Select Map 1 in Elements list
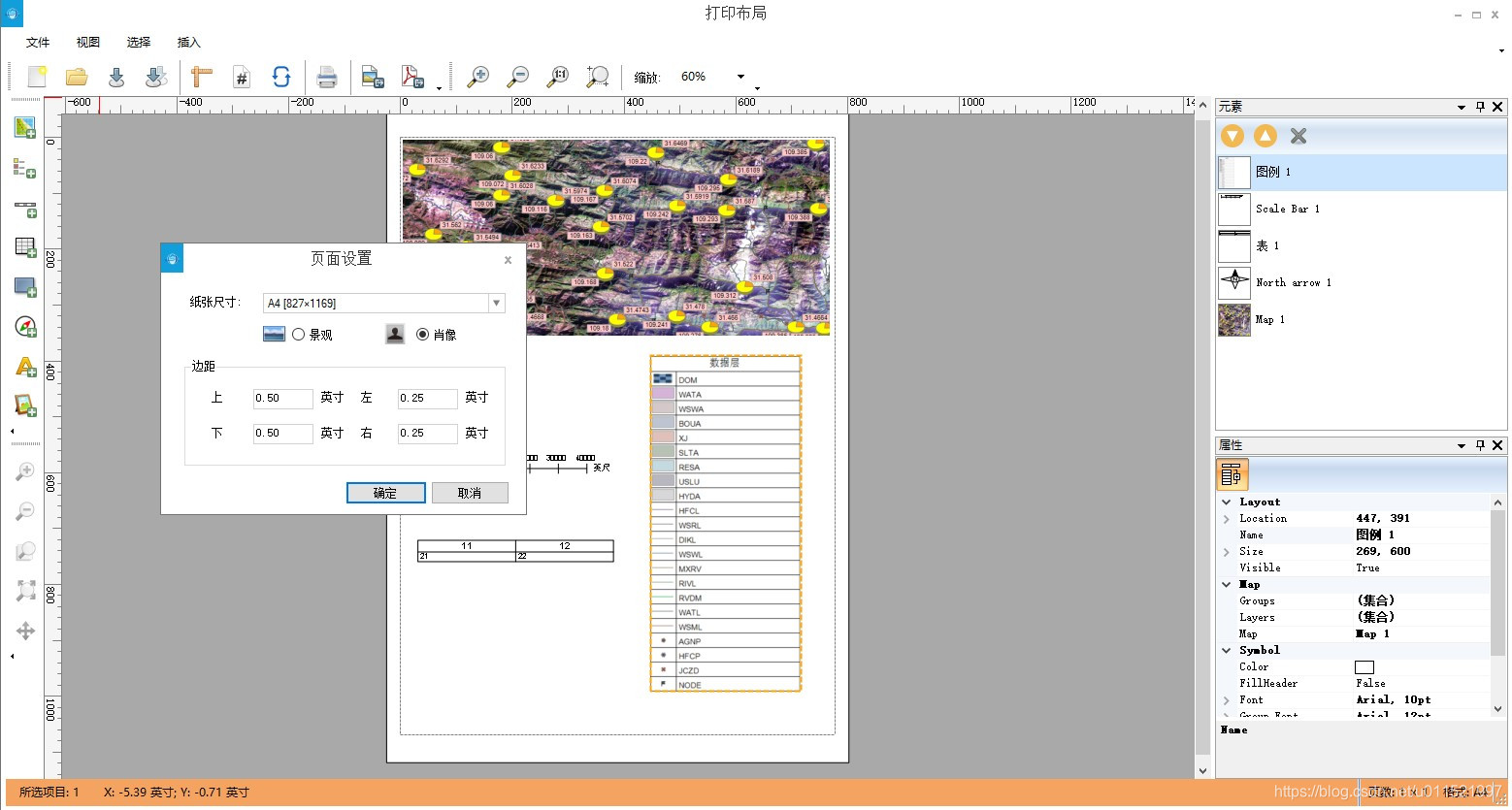The width and height of the screenshot is (1512, 810). point(1361,320)
